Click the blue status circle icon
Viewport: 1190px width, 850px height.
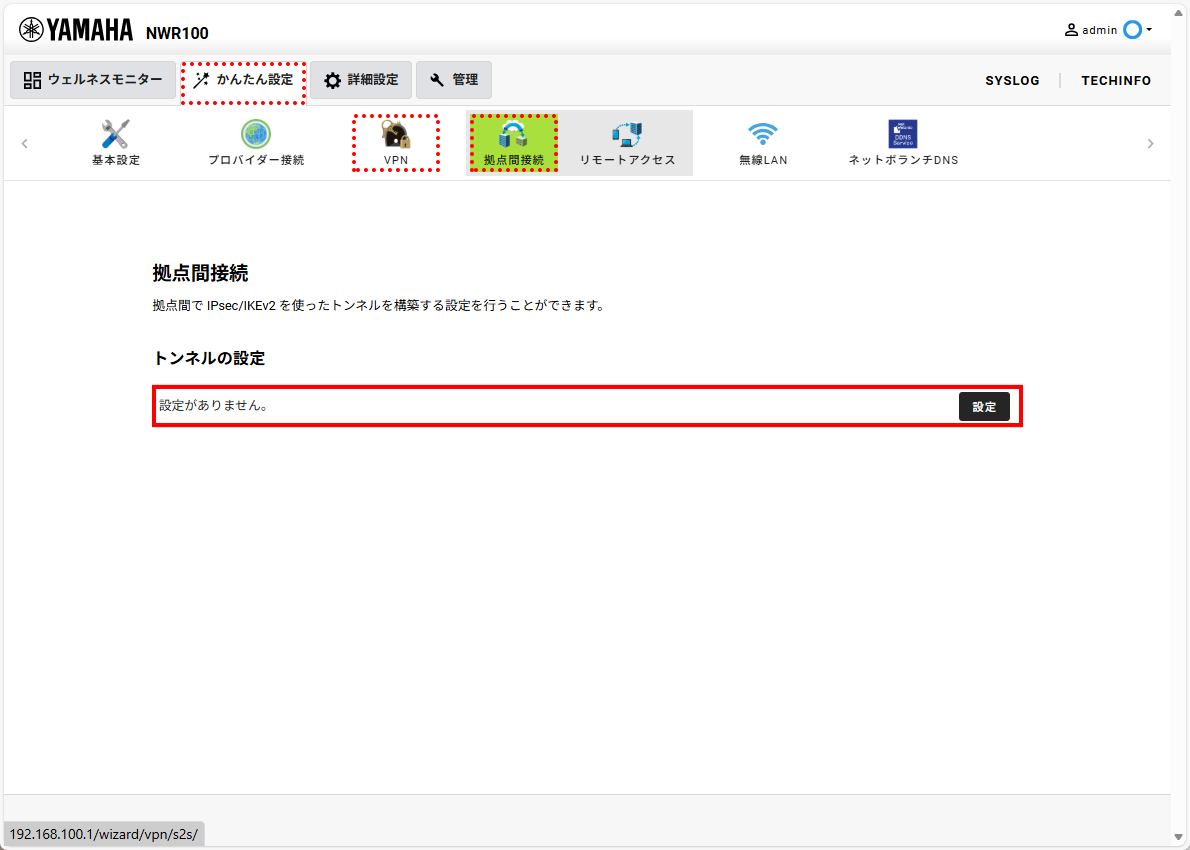pyautogui.click(x=1132, y=30)
